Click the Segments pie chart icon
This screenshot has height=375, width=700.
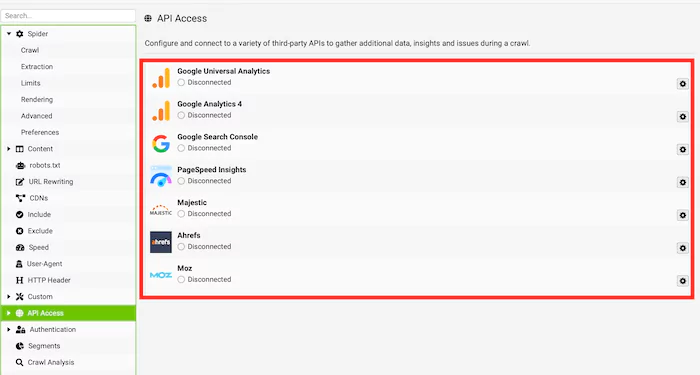tap(20, 346)
